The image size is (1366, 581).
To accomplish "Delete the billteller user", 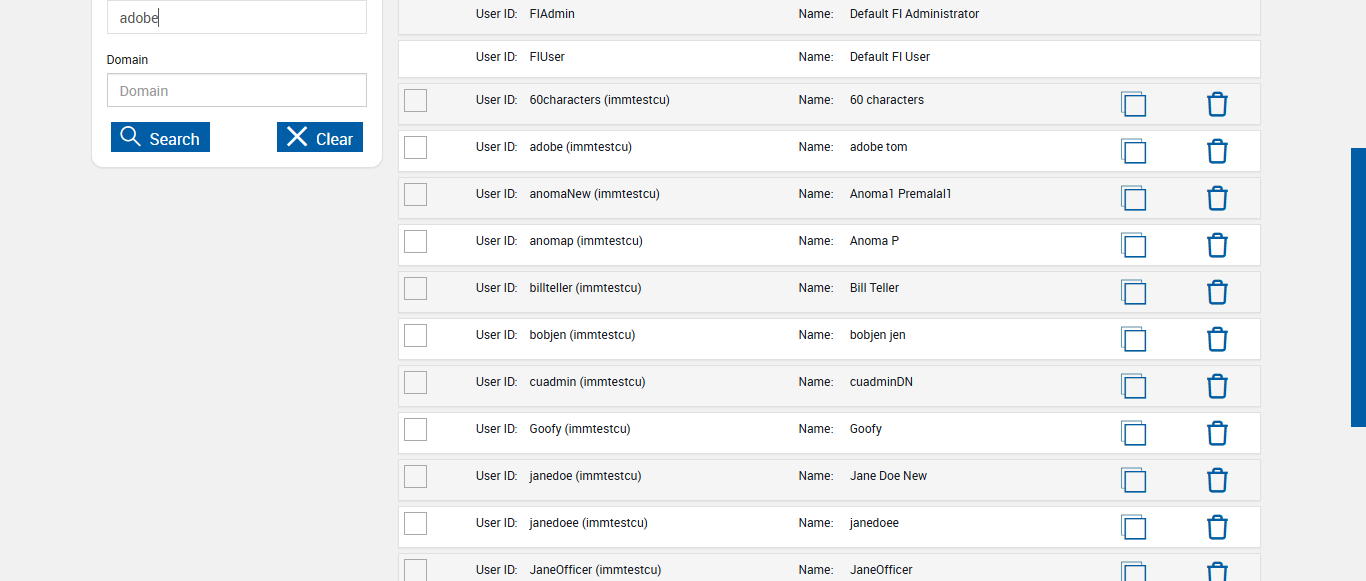I will point(1217,293).
